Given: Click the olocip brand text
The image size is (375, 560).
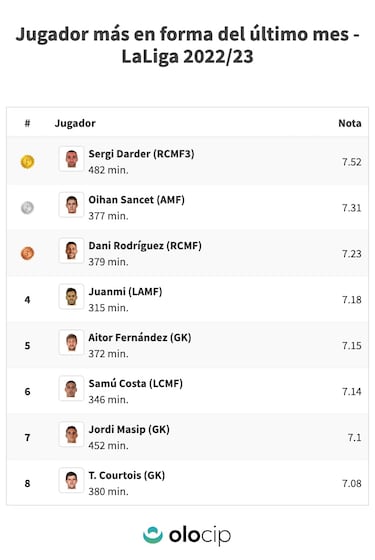Looking at the screenshot, I should [x=200, y=536].
